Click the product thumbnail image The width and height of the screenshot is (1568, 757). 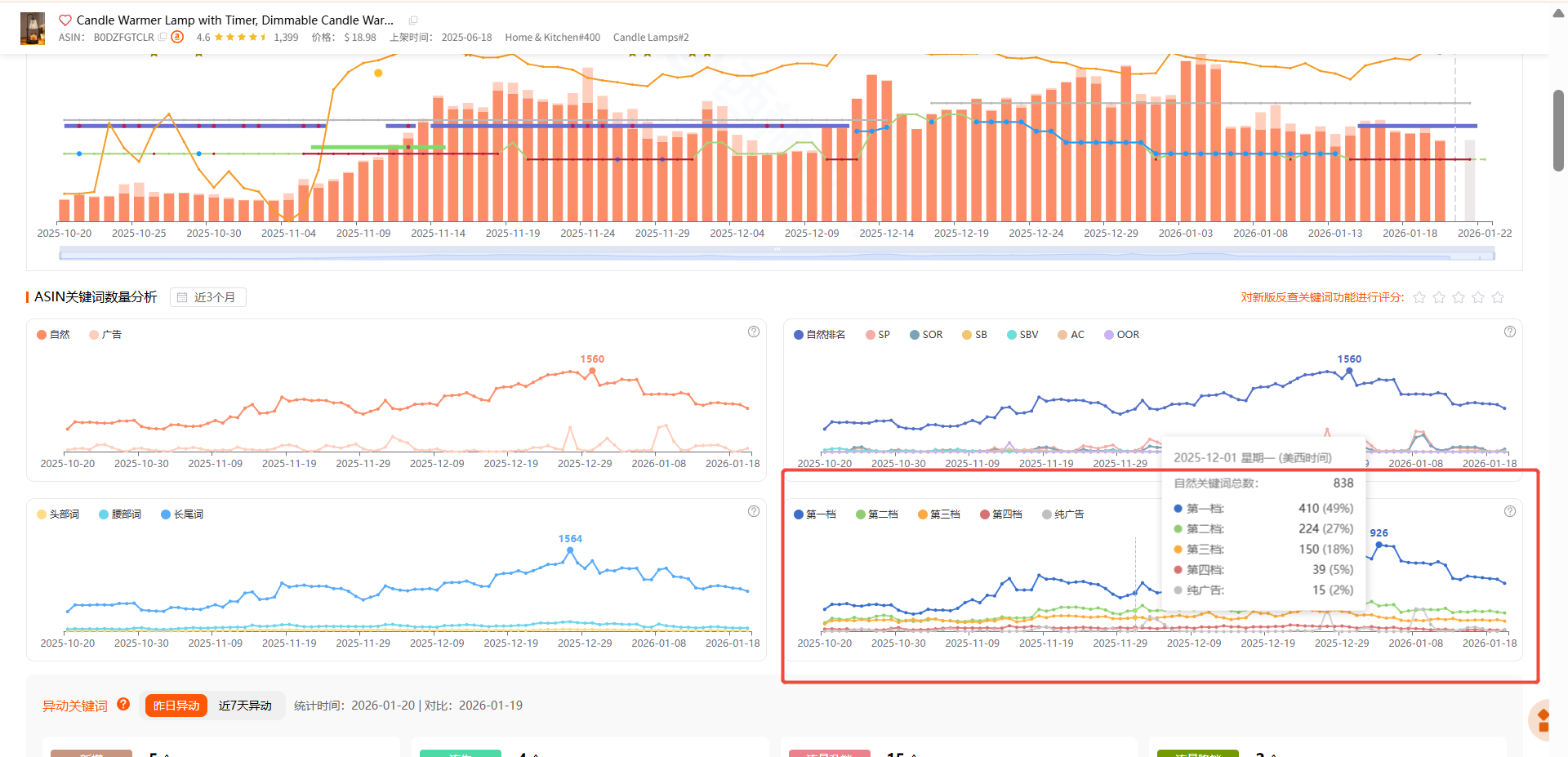point(33,29)
